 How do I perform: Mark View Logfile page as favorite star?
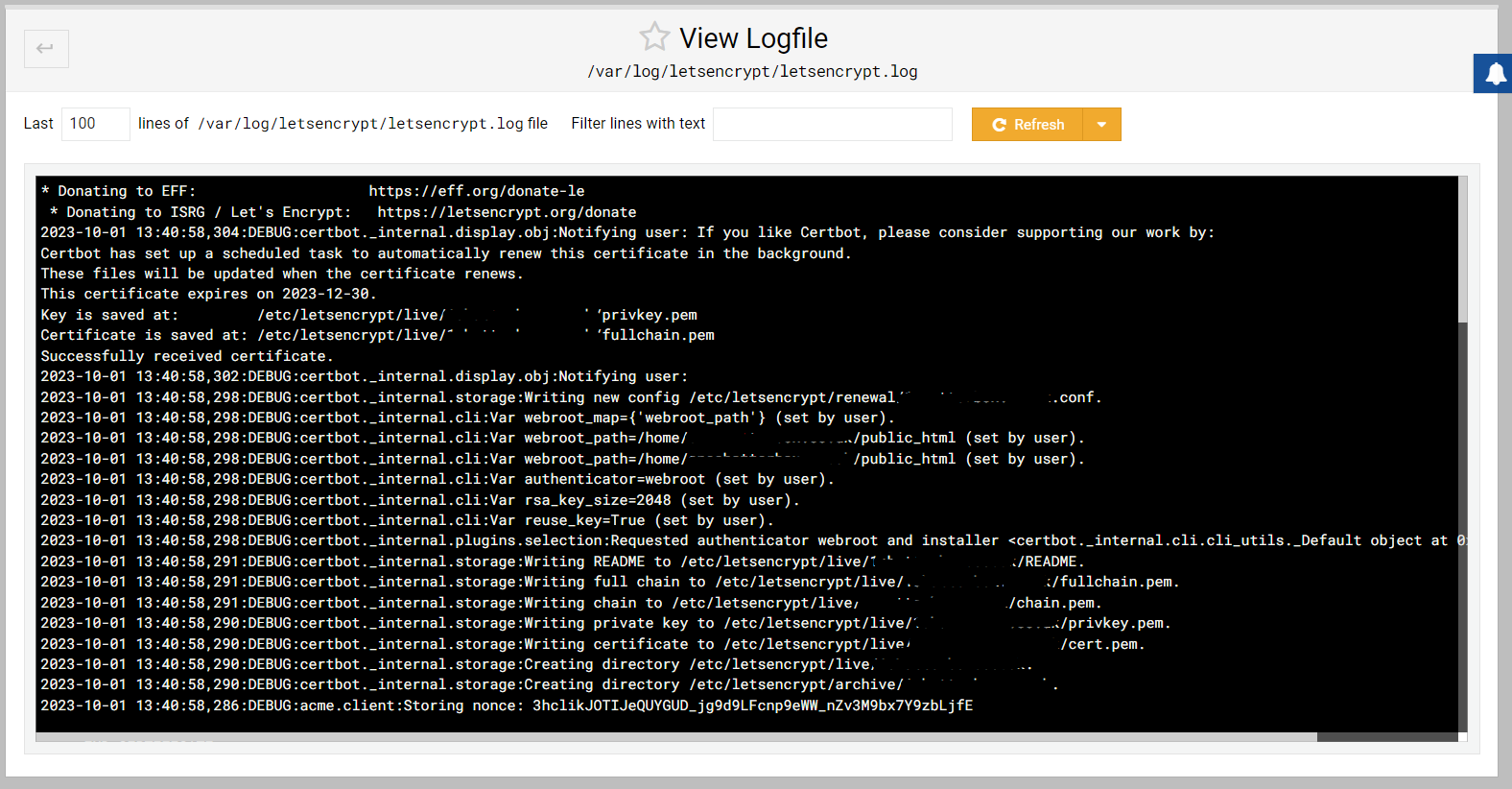point(654,37)
